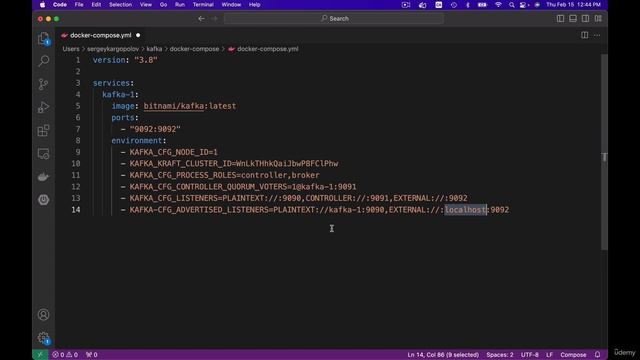This screenshot has height=360, width=640.
Task: Open Source Control view
Action: pos(43,84)
